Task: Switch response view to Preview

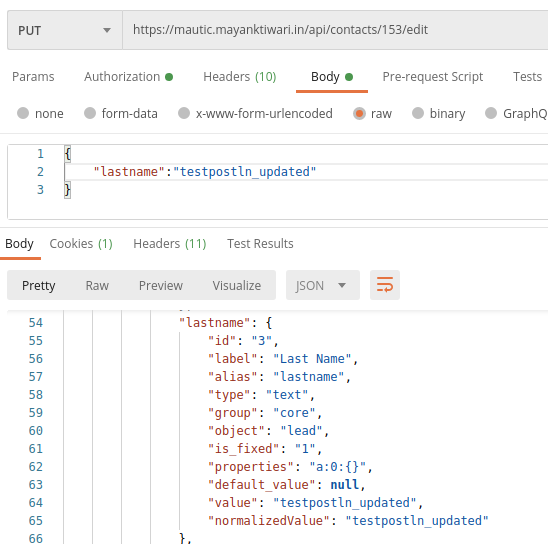Action: click(161, 285)
